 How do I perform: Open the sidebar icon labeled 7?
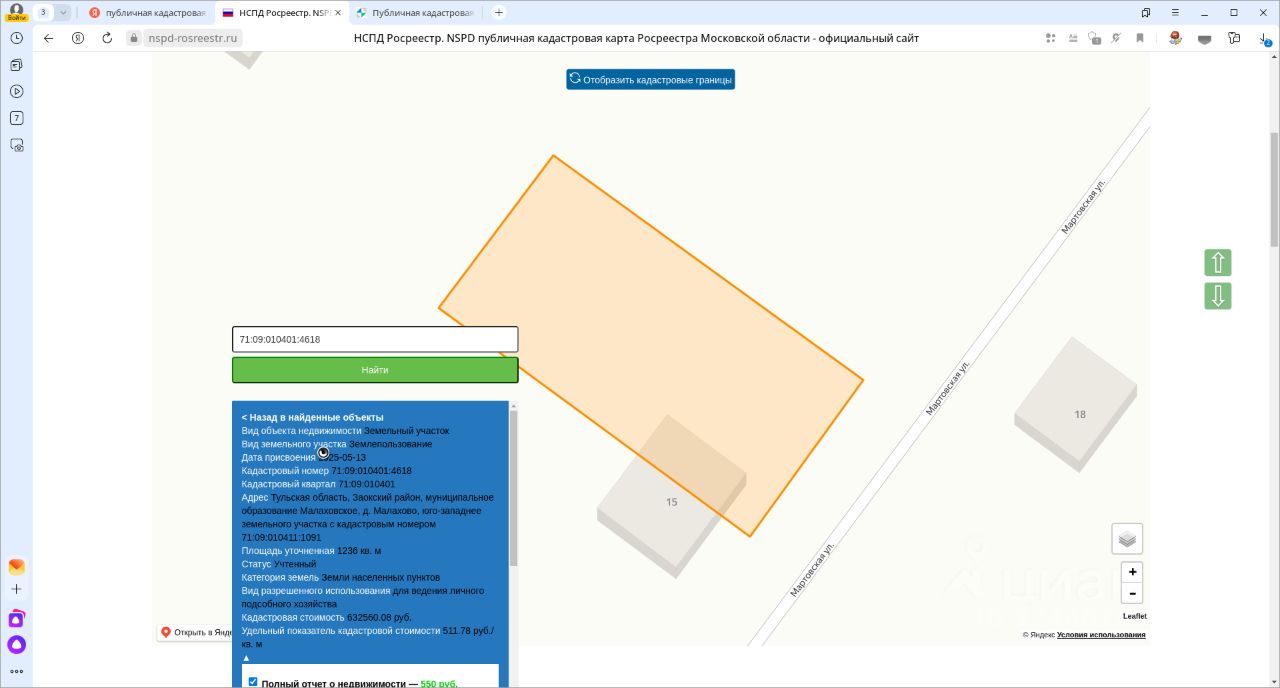[16, 118]
